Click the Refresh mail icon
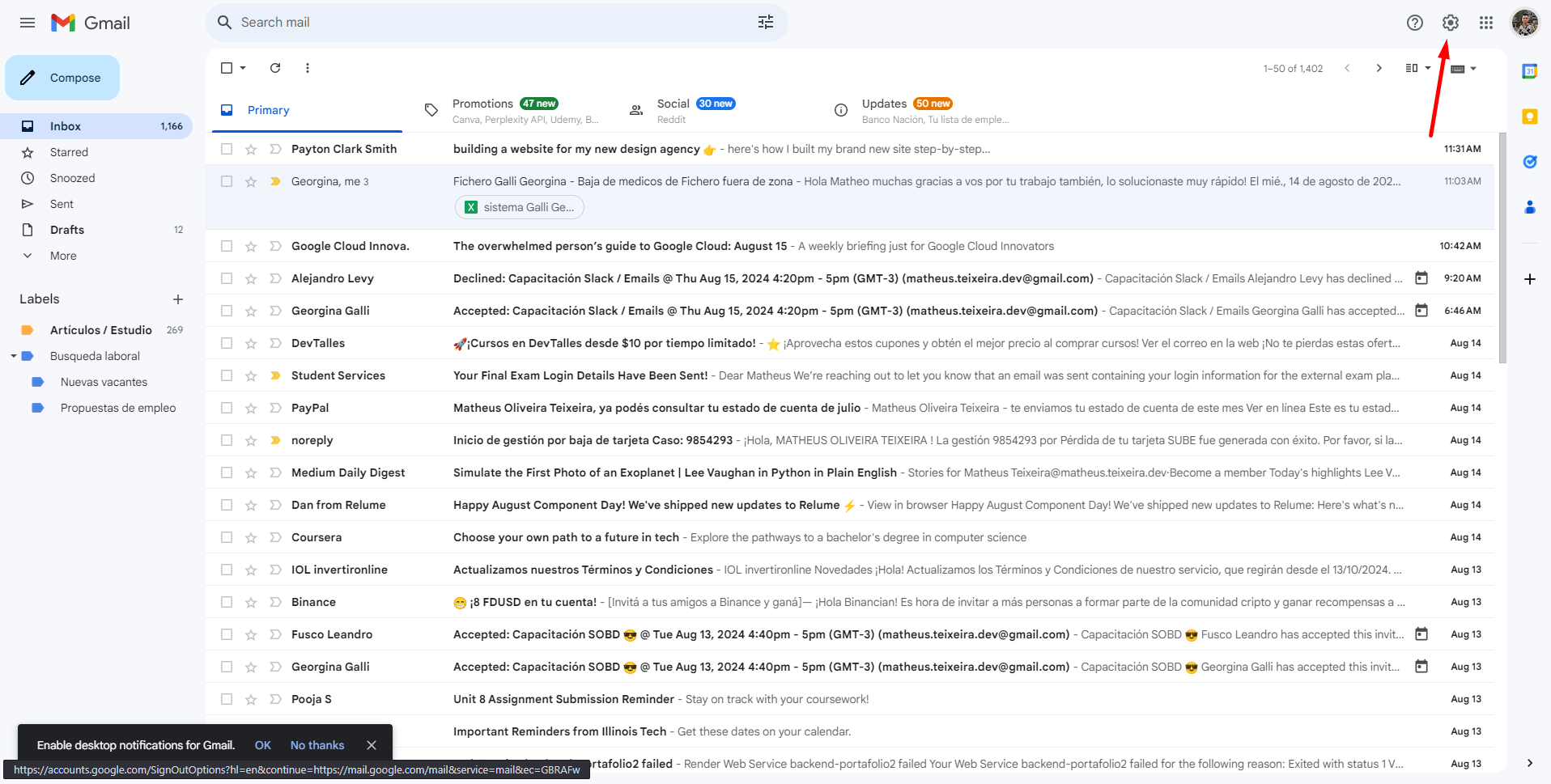The width and height of the screenshot is (1551, 784). click(275, 68)
